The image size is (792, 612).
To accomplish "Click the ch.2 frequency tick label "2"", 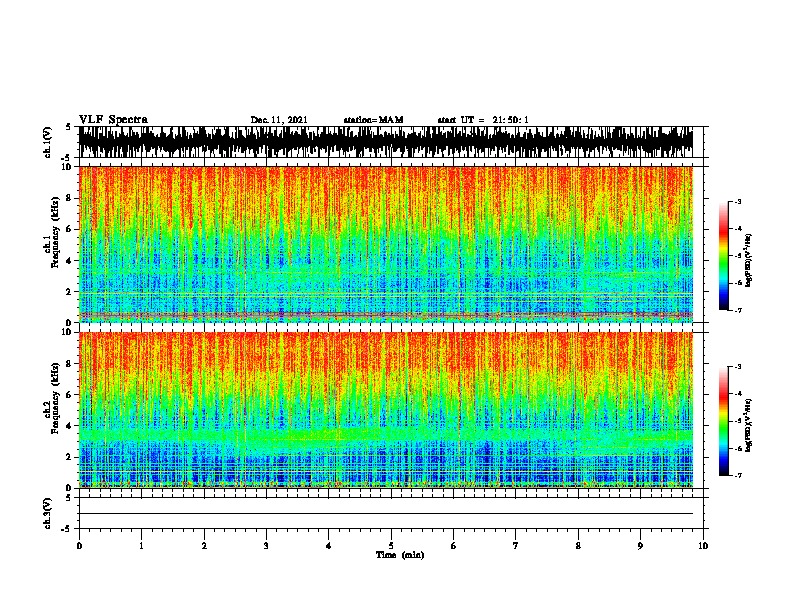I will pos(70,457).
